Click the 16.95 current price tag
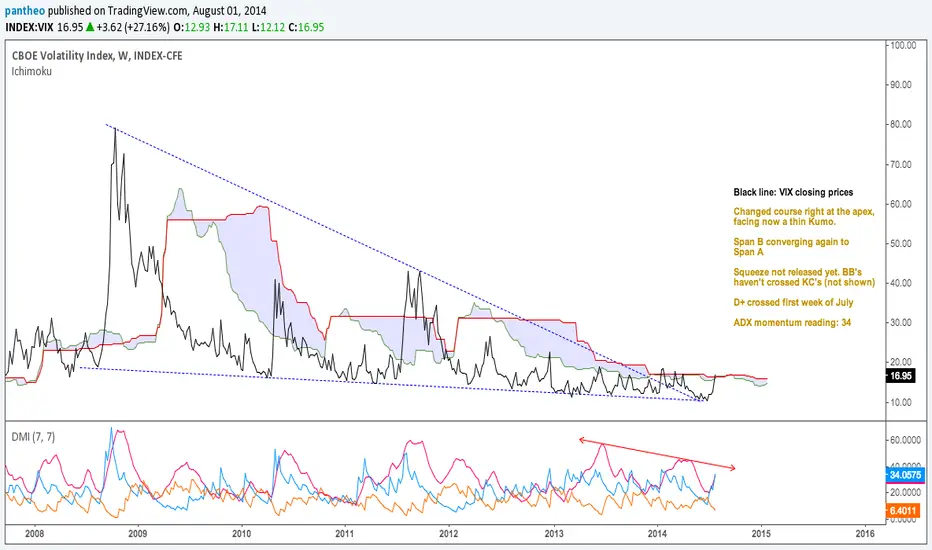 tap(900, 376)
